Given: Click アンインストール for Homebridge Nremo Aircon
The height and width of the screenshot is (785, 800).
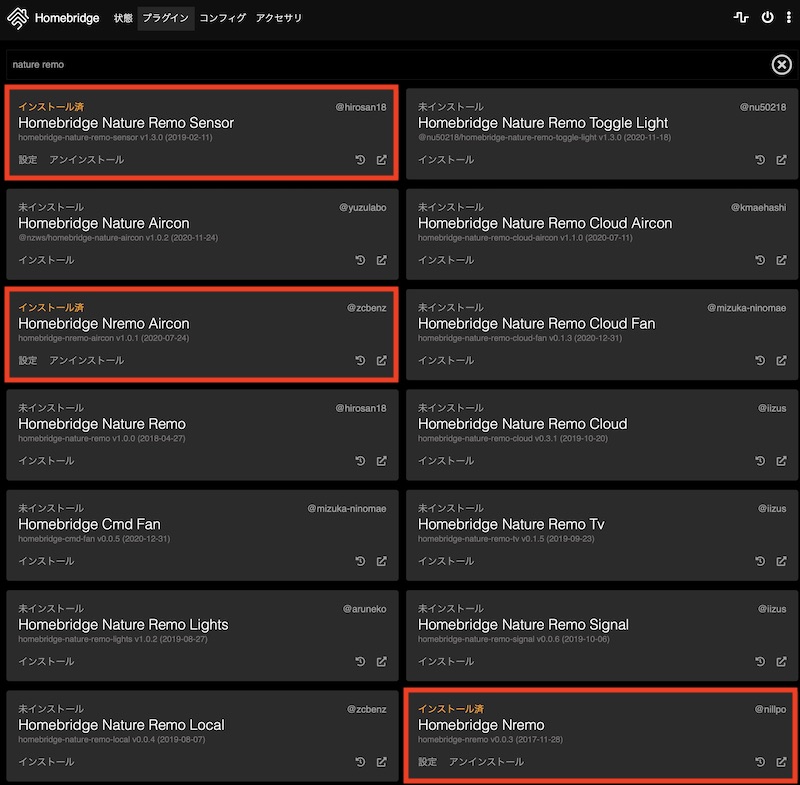Looking at the screenshot, I should (x=87, y=361).
